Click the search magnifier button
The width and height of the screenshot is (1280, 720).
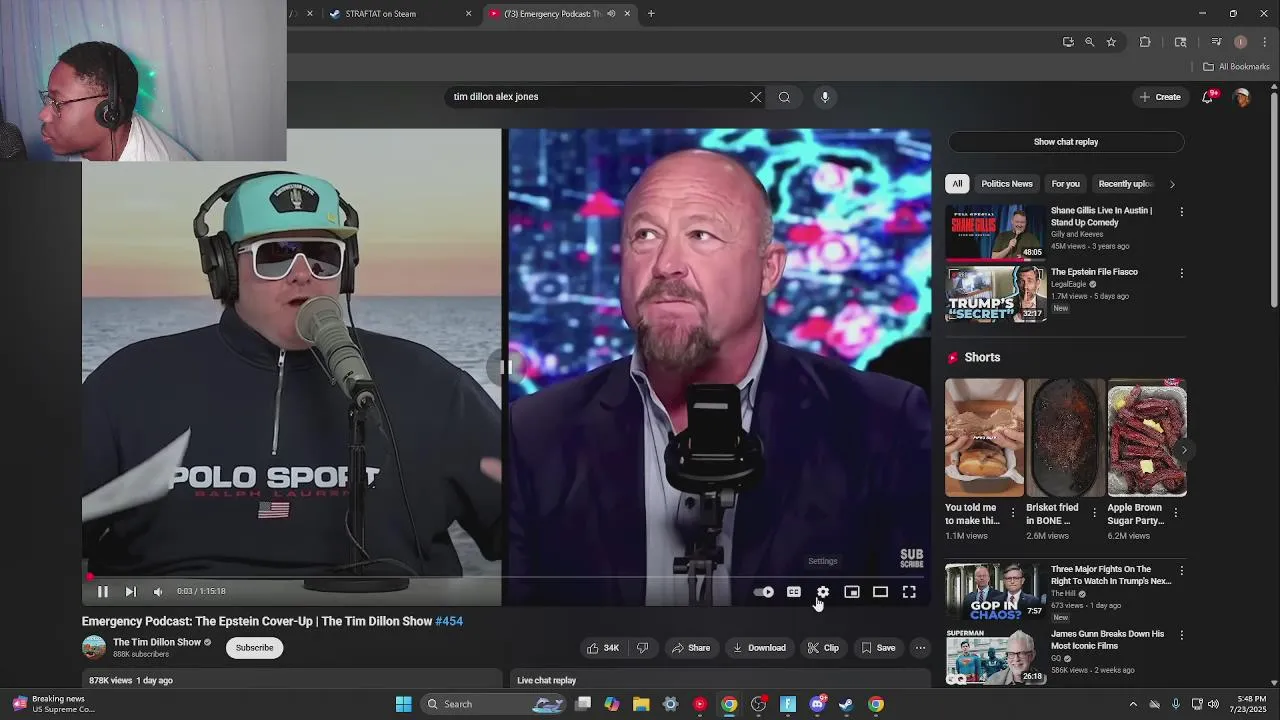click(x=784, y=97)
